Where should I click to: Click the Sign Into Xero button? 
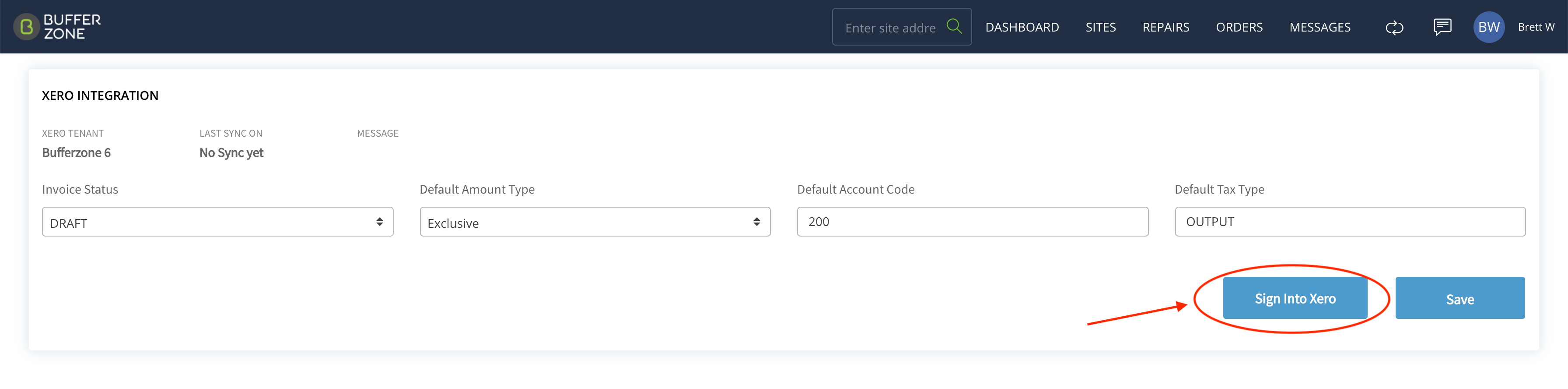point(1295,298)
